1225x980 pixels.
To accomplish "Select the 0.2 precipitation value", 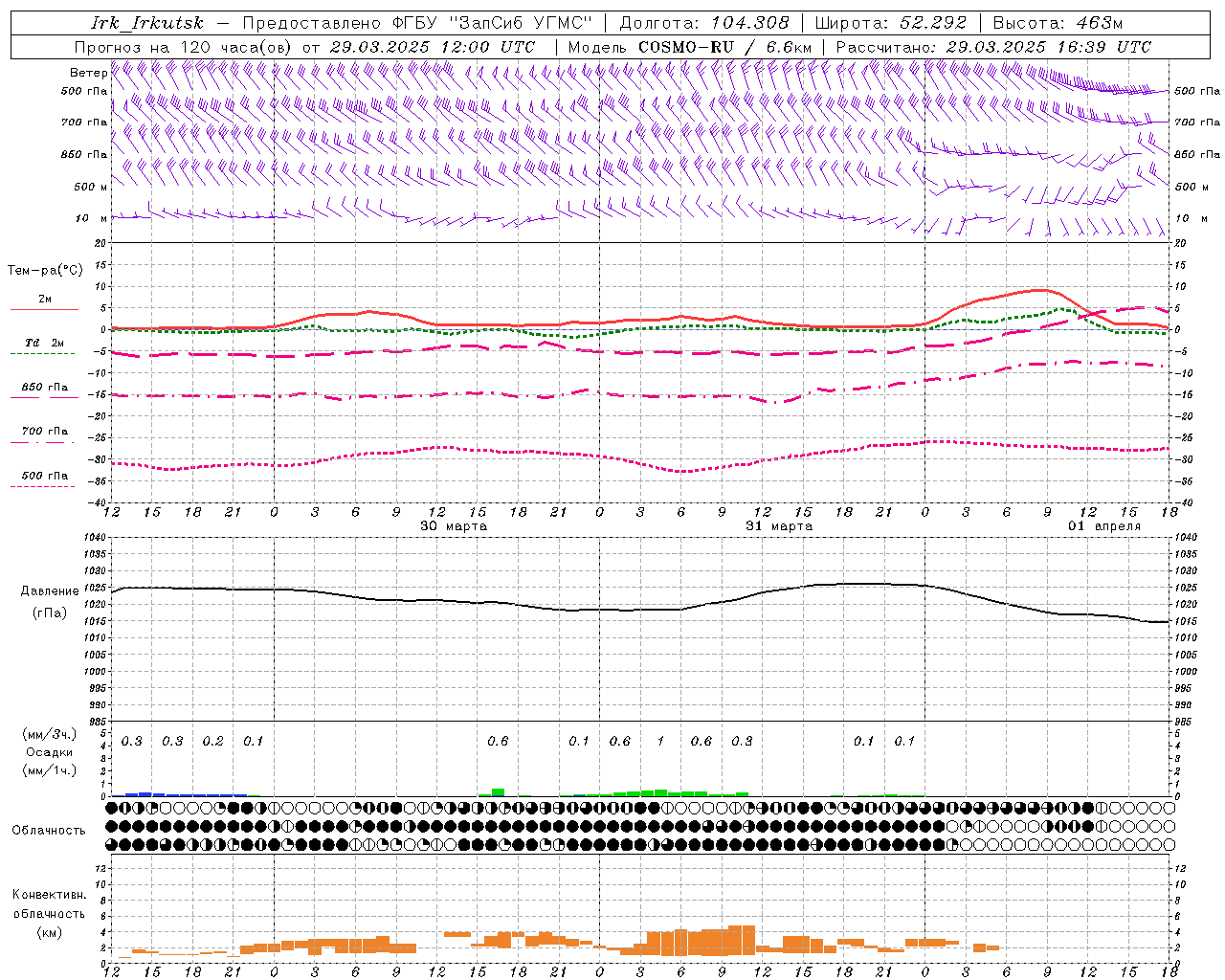I will pos(212,742).
